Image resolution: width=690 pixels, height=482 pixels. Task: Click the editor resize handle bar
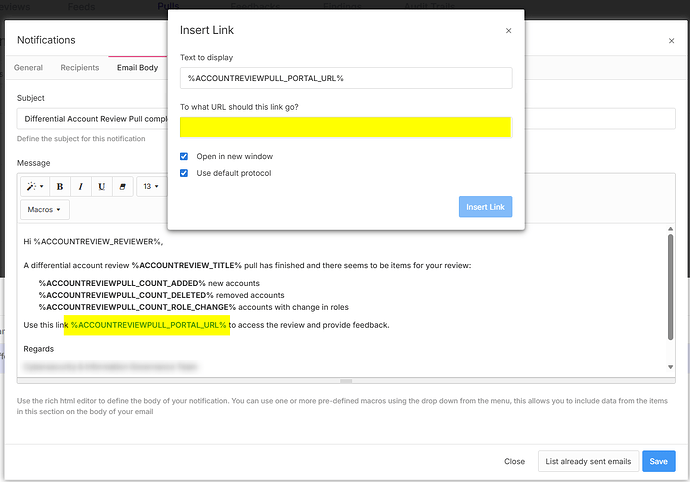(x=346, y=381)
